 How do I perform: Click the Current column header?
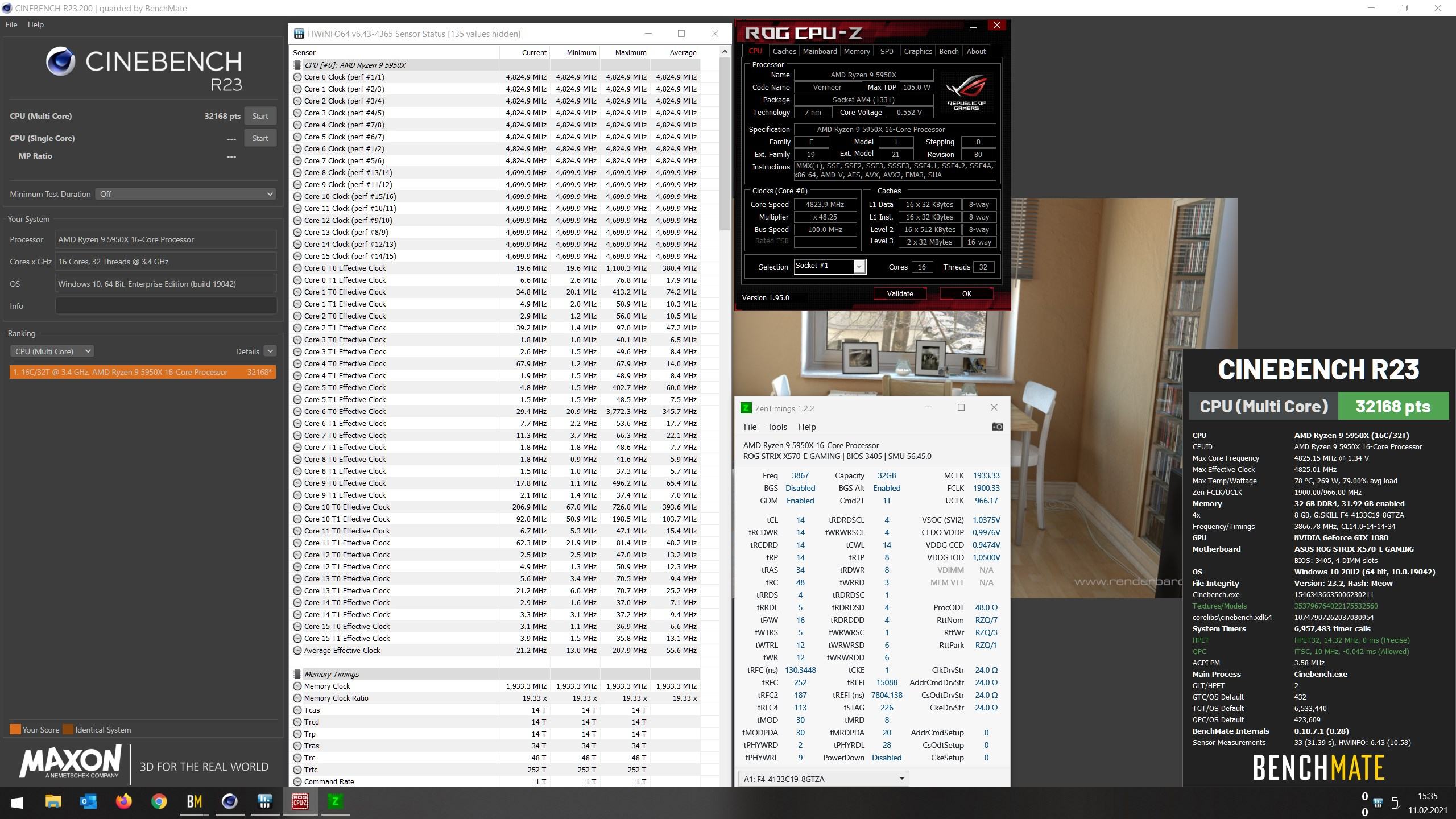click(x=524, y=52)
